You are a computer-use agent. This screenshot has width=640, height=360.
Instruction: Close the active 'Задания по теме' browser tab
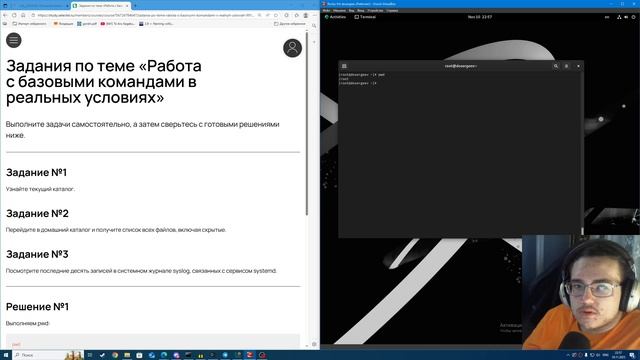click(127, 6)
